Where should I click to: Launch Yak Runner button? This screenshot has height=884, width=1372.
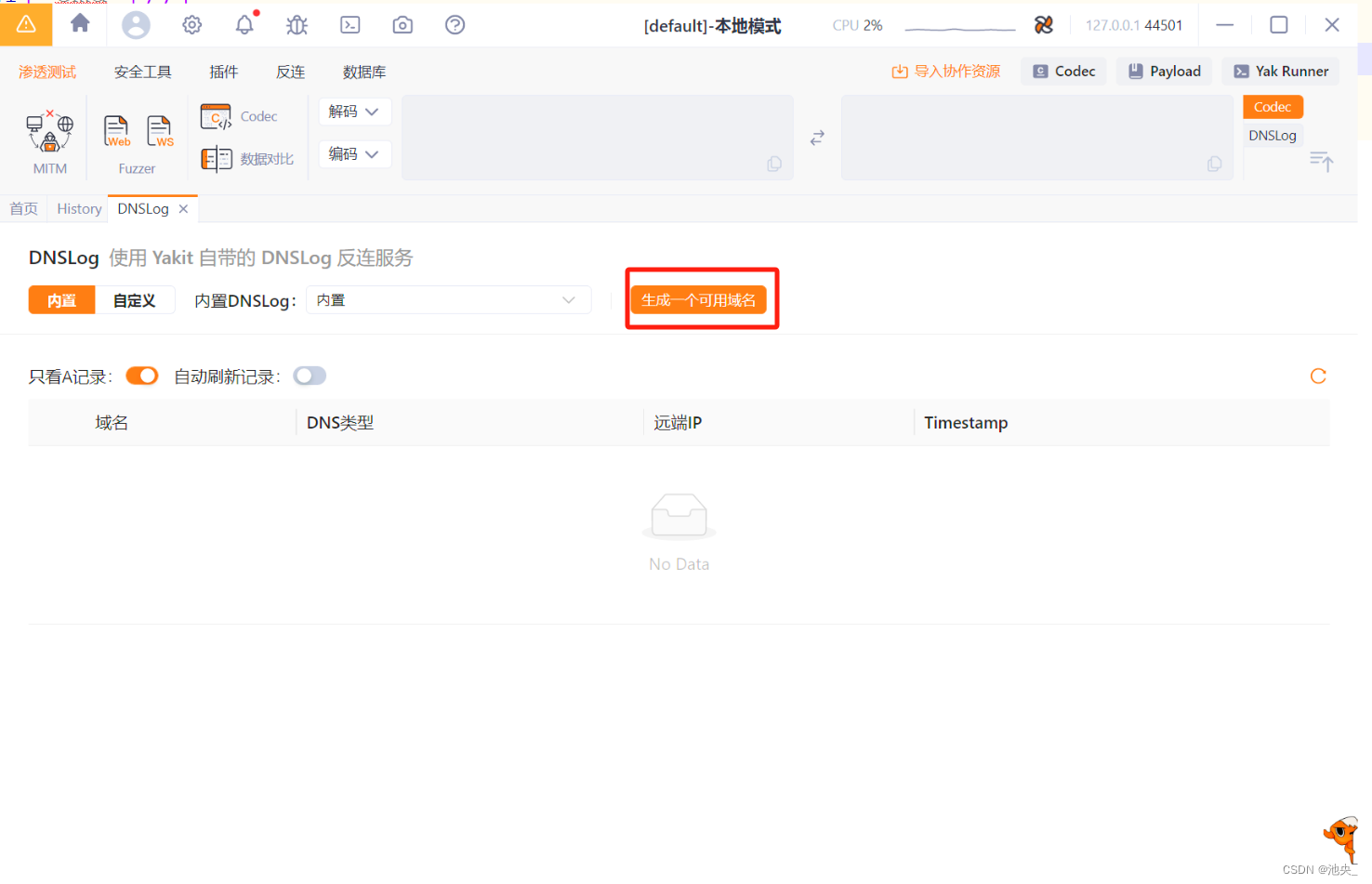[x=1281, y=72]
